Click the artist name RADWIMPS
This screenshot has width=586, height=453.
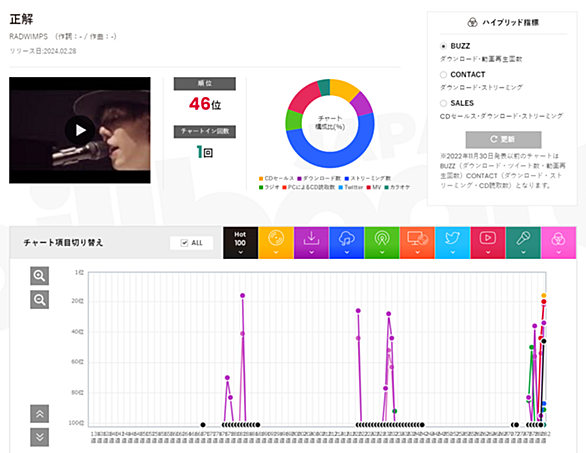28,37
